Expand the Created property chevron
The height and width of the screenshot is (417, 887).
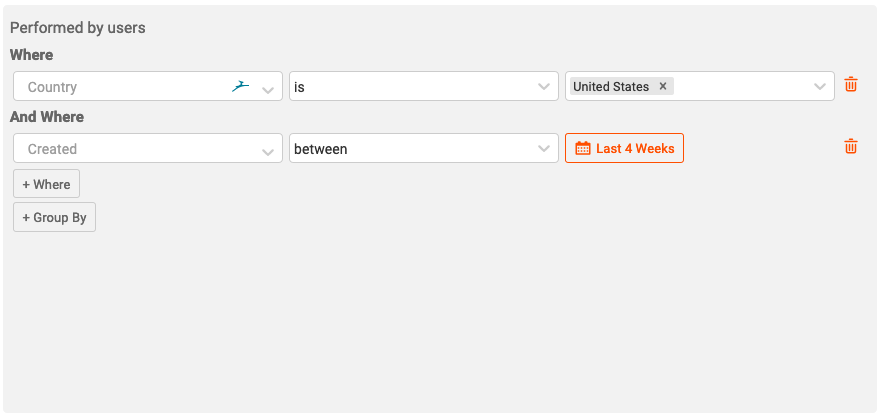268,152
